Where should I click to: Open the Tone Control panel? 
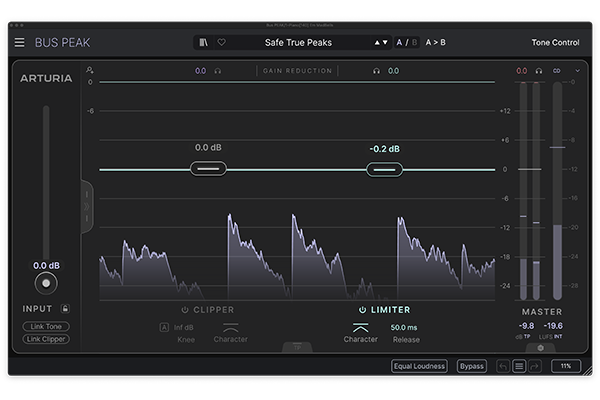555,42
